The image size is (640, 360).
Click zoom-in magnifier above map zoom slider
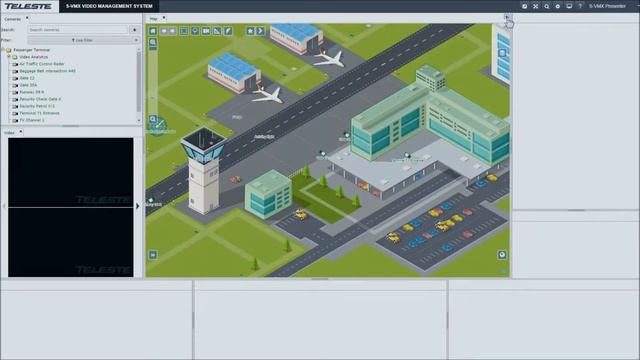pos(153,42)
